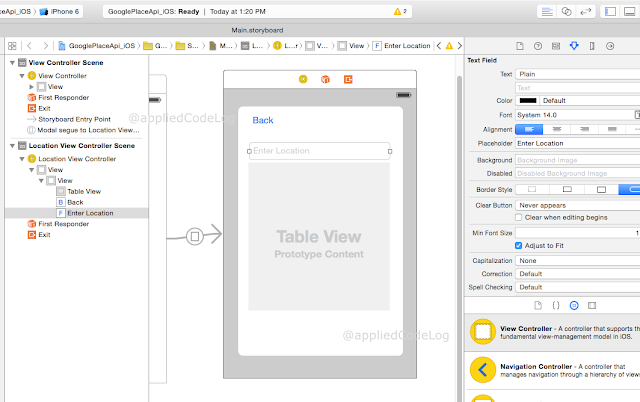Choose no border style
The width and height of the screenshot is (640, 402).
click(x=532, y=189)
